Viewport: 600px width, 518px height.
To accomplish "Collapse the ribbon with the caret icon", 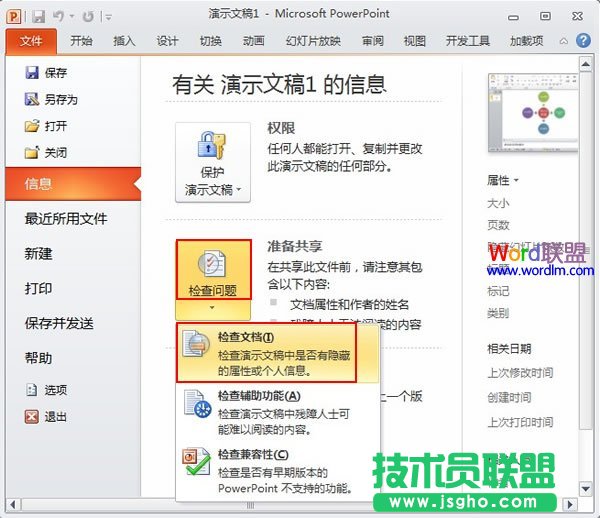I will (x=564, y=41).
